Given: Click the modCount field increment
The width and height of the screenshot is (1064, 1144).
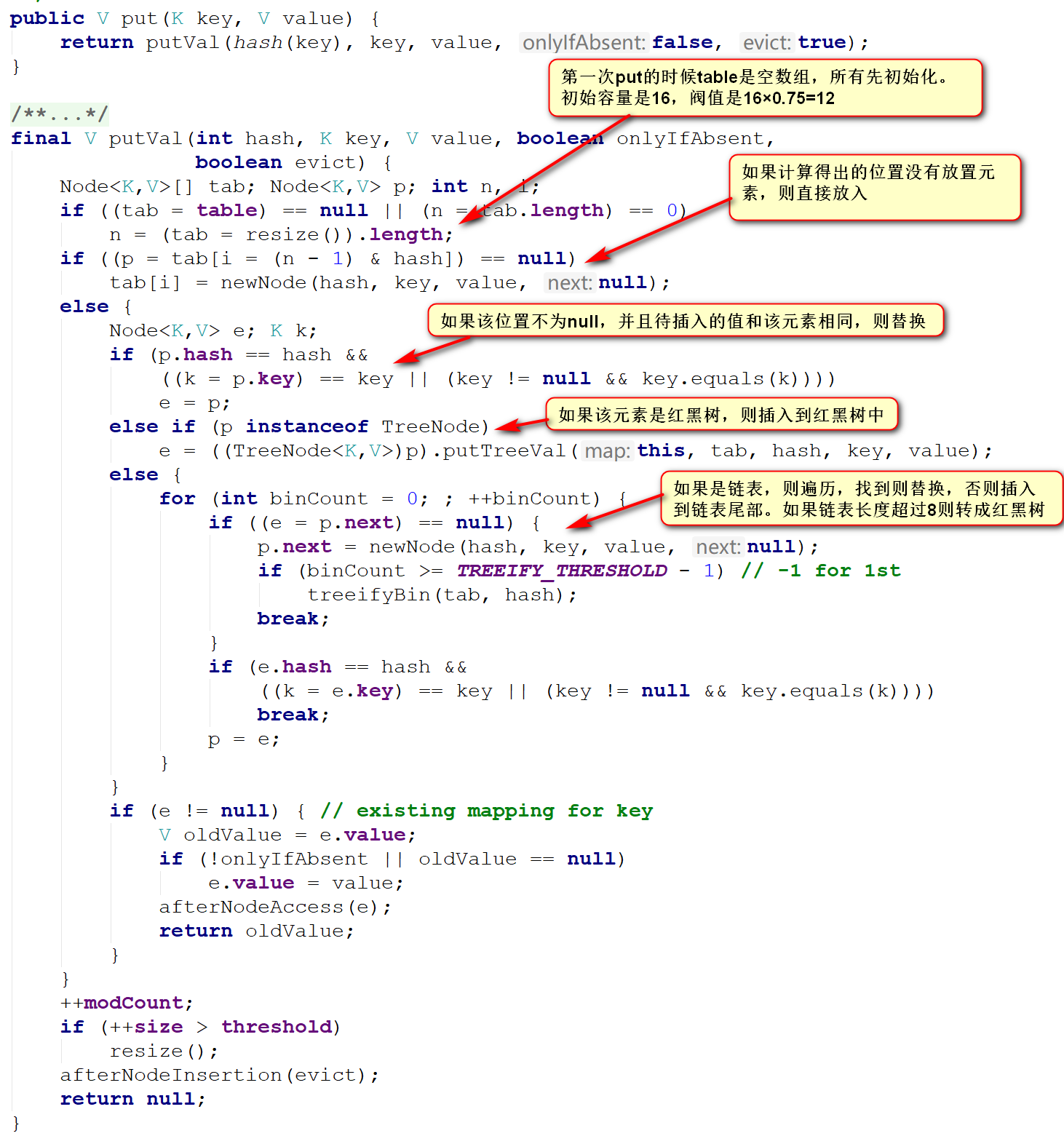Looking at the screenshot, I should click(133, 1004).
